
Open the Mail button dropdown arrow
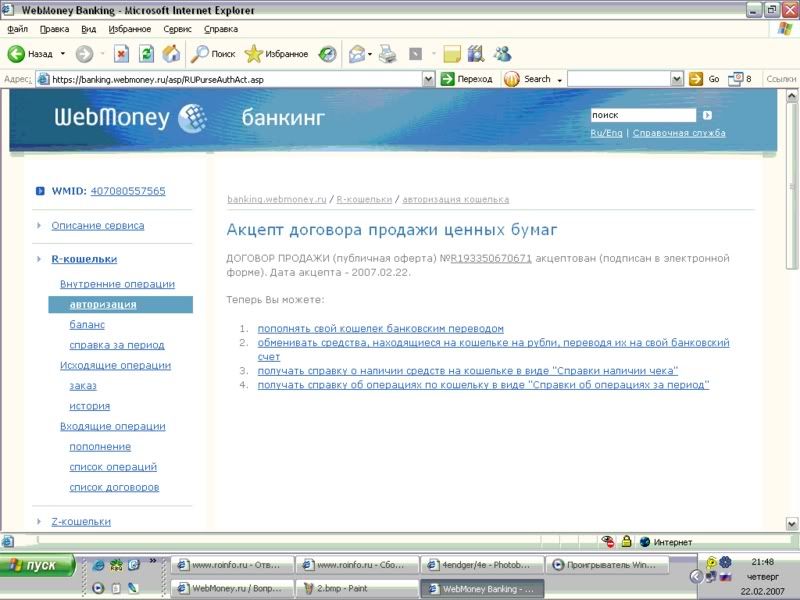(x=370, y=54)
